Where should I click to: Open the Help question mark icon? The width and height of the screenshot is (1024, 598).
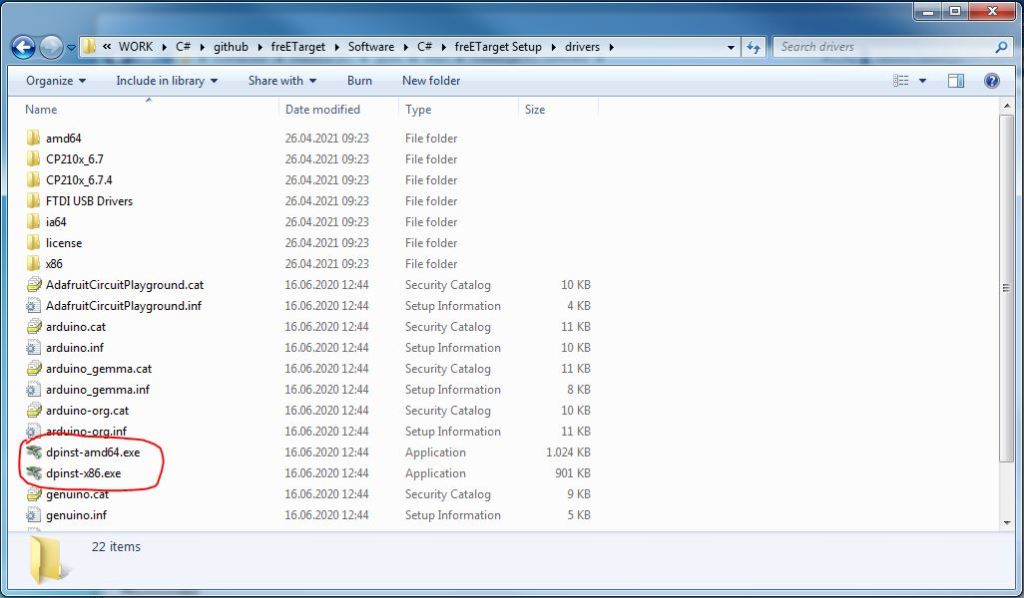coord(992,81)
